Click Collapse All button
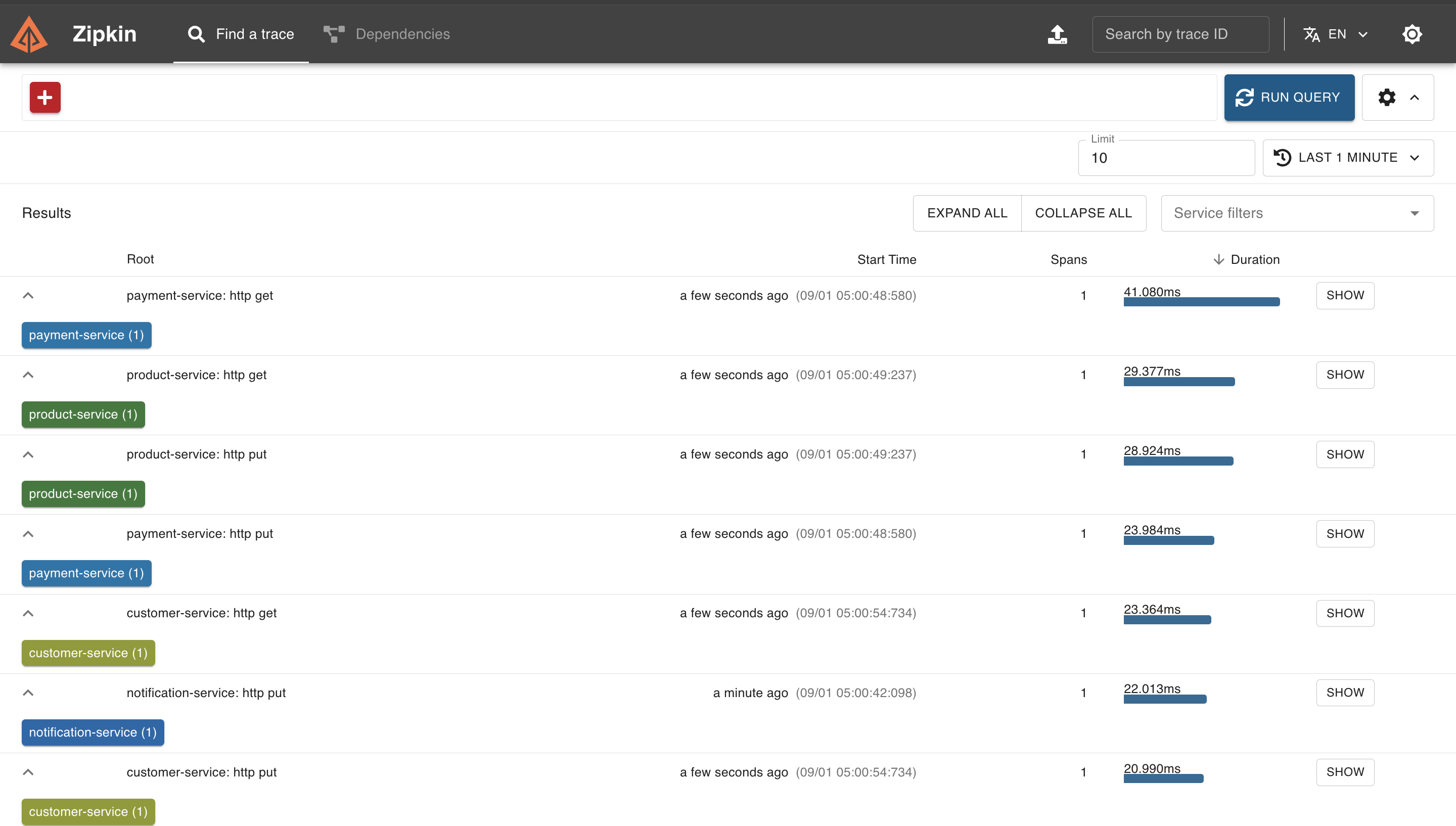Viewport: 1456px width, 826px height. [1083, 213]
